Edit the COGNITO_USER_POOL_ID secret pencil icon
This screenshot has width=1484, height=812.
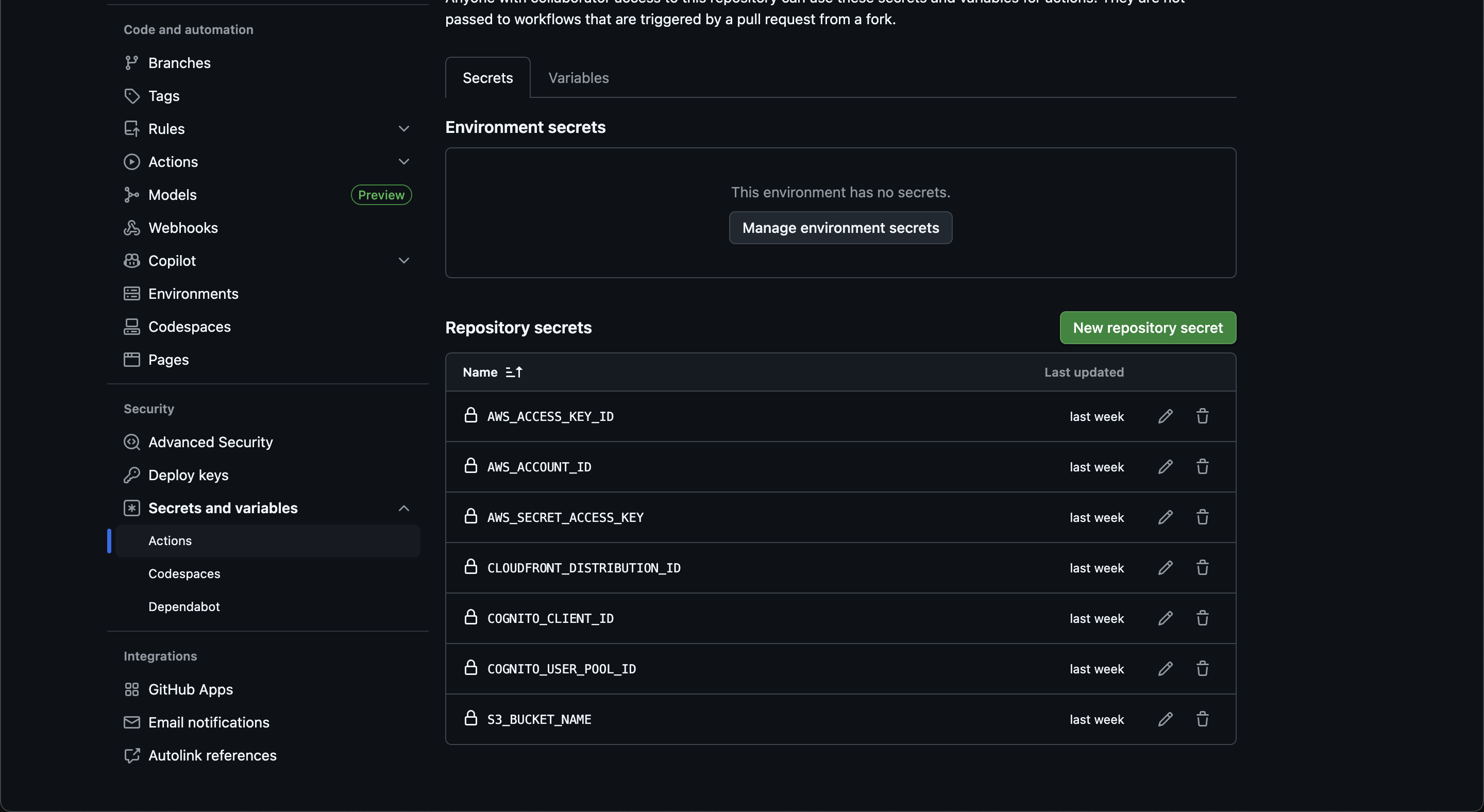[1165, 669]
